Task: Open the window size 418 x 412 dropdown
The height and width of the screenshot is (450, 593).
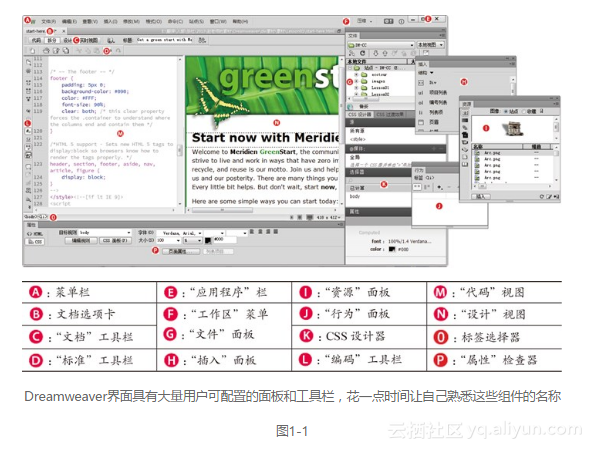Action: click(328, 217)
